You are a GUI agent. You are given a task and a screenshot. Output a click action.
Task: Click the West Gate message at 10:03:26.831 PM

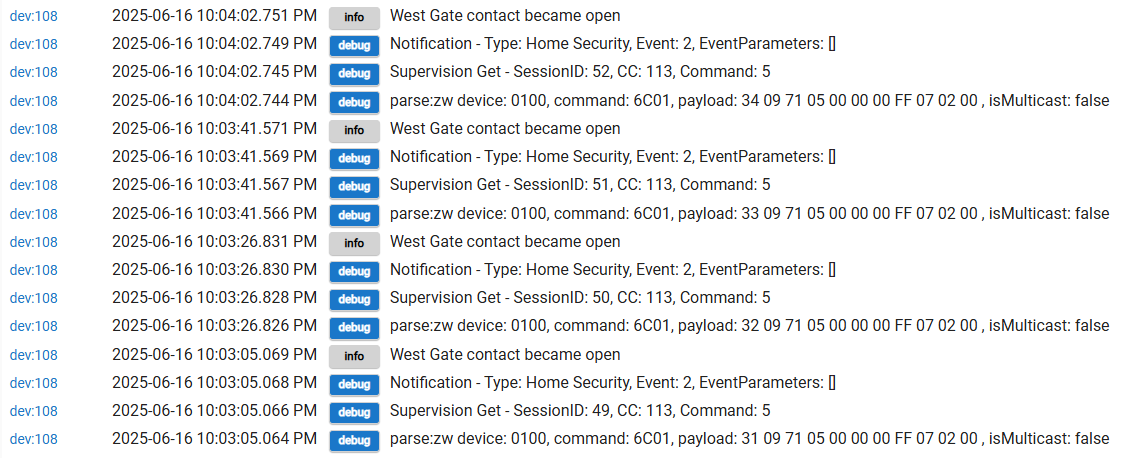[504, 241]
